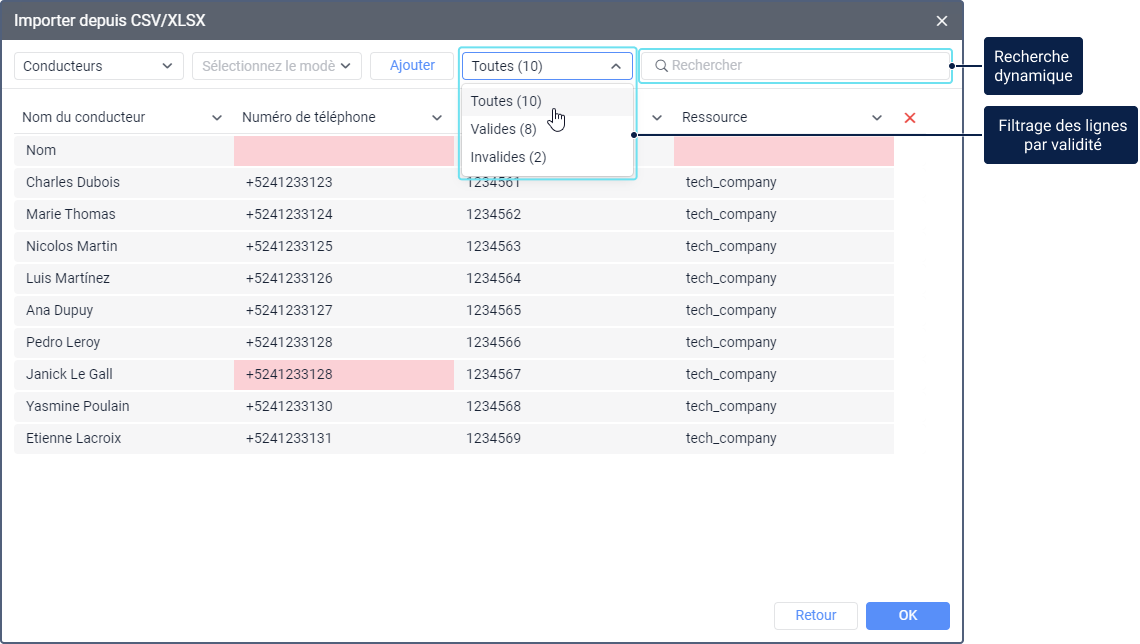1140x644 pixels.
Task: Click the name 'Charles Dubois'
Action: coord(73,182)
